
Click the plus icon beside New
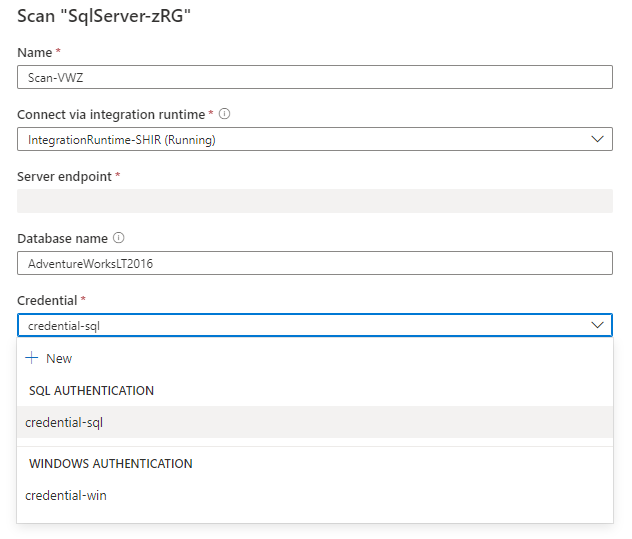click(31, 358)
